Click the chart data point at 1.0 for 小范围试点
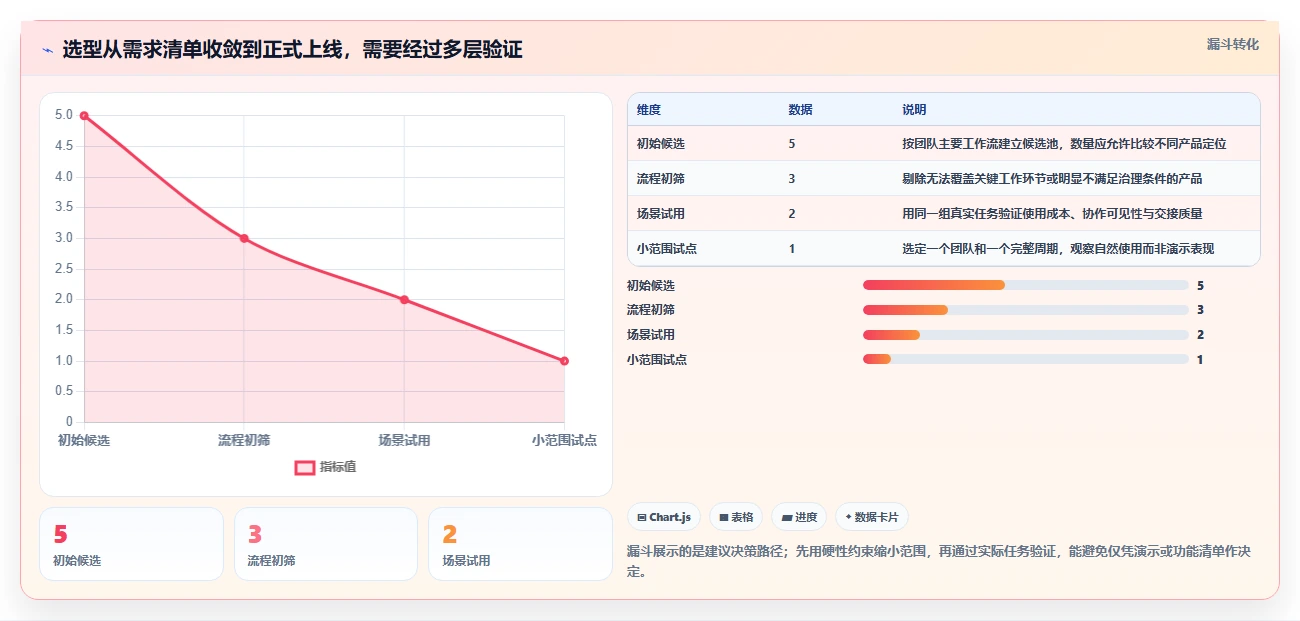Image resolution: width=1300 pixels, height=621 pixels. 564,361
